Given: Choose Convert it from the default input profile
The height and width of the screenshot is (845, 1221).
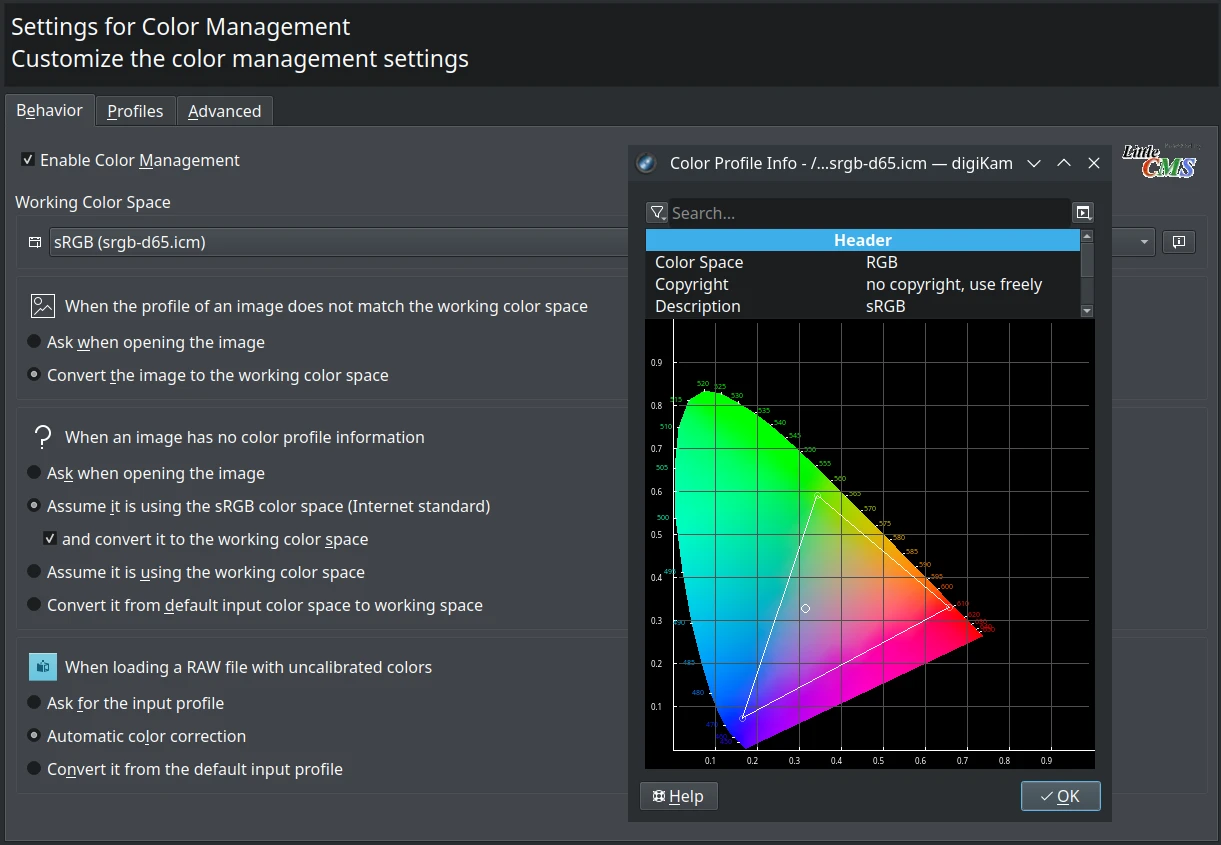Looking at the screenshot, I should point(32,770).
